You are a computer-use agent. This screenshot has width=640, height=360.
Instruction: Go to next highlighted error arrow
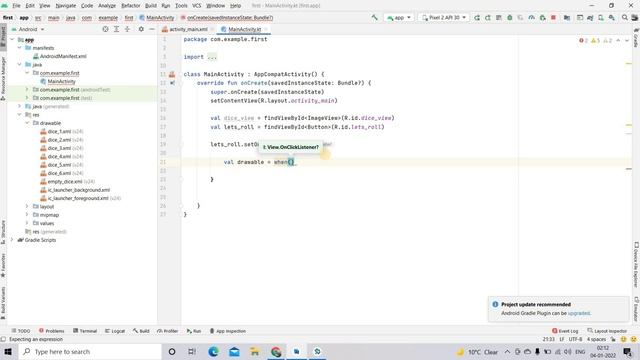627,40
